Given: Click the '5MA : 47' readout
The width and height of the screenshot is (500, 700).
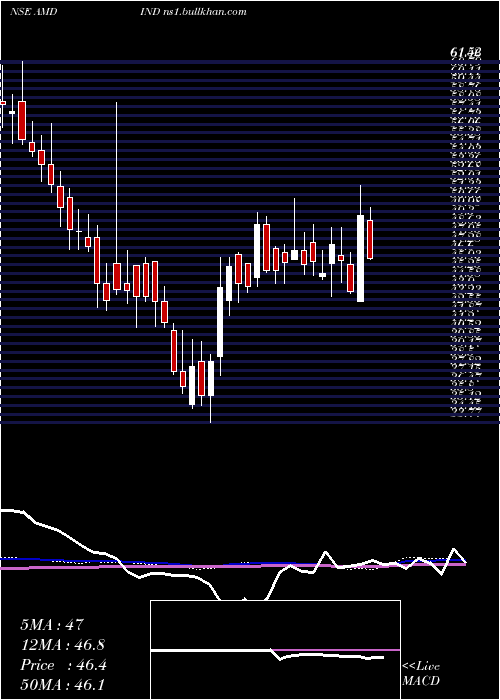Looking at the screenshot, I should 52,624.
